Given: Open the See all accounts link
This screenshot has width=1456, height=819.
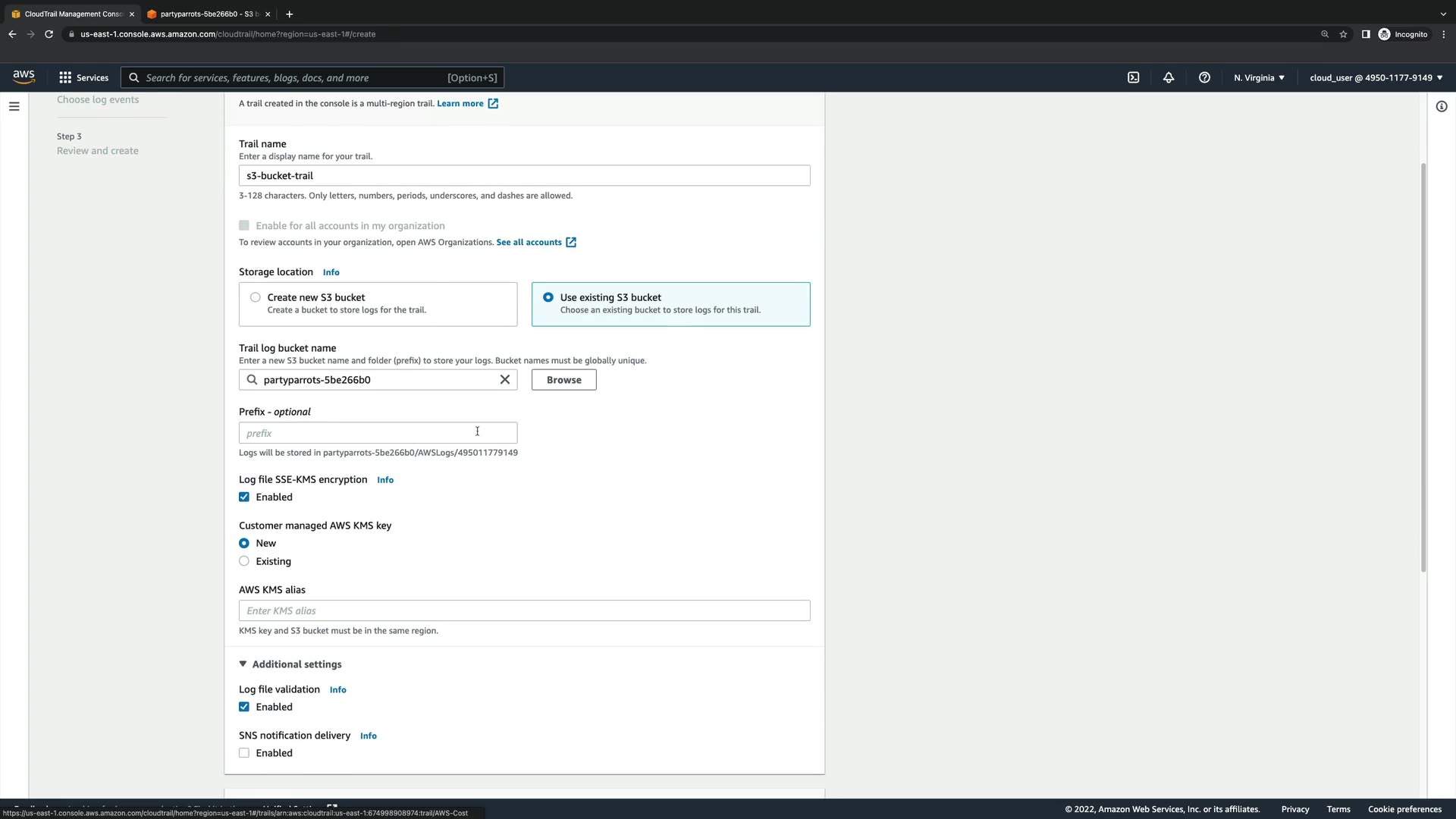Looking at the screenshot, I should [x=529, y=243].
